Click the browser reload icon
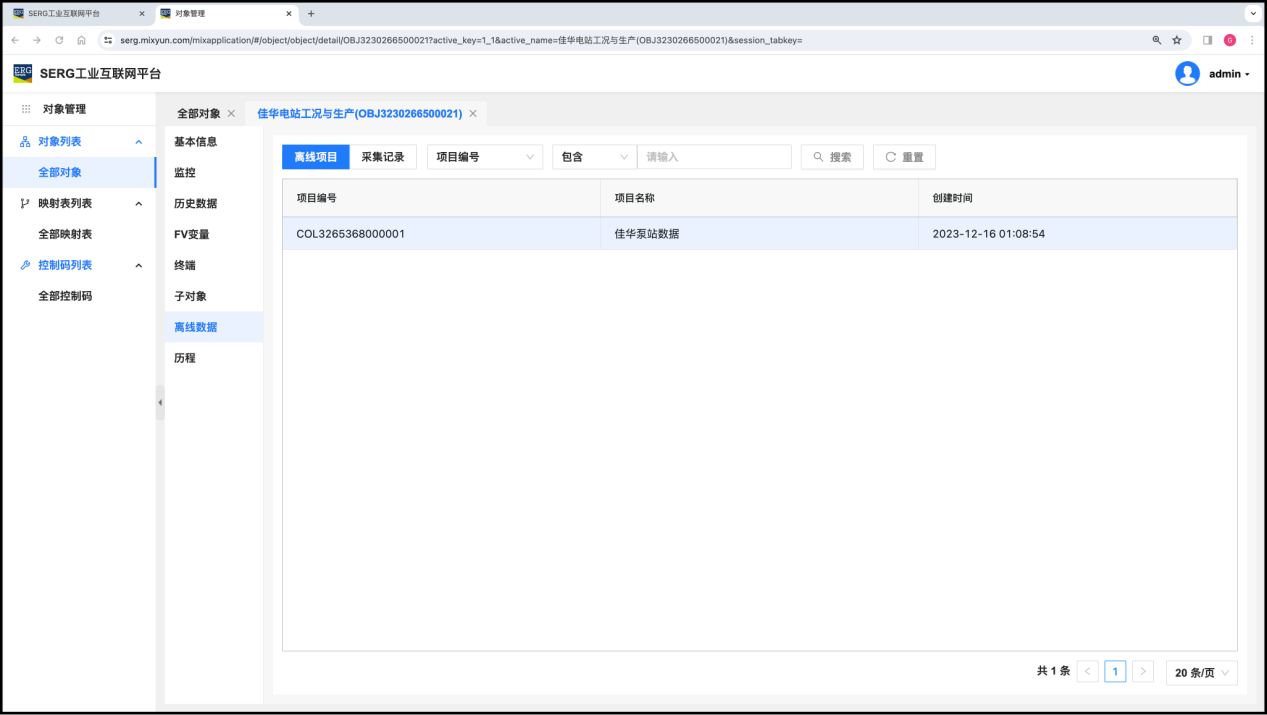 tap(59, 40)
